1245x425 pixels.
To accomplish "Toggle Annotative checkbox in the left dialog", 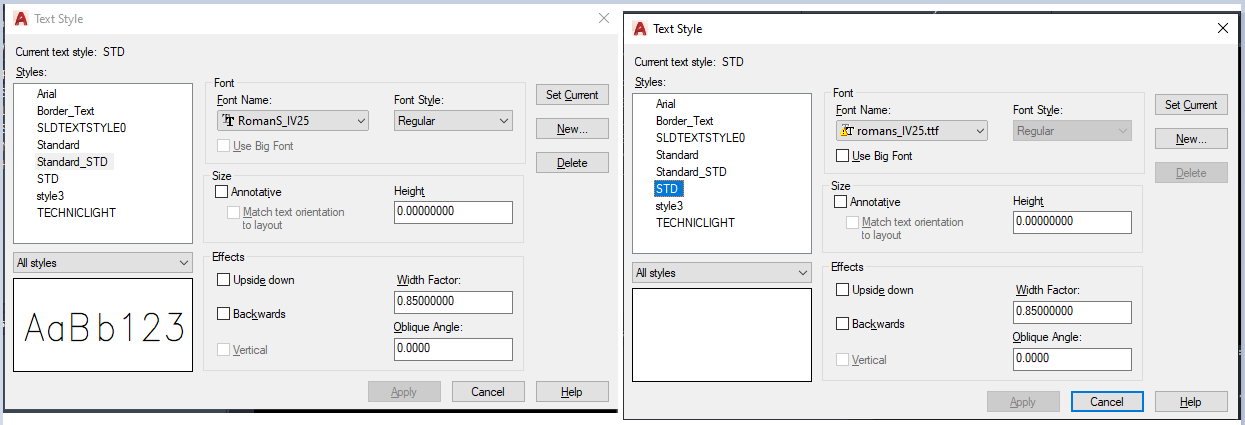I will (222, 192).
